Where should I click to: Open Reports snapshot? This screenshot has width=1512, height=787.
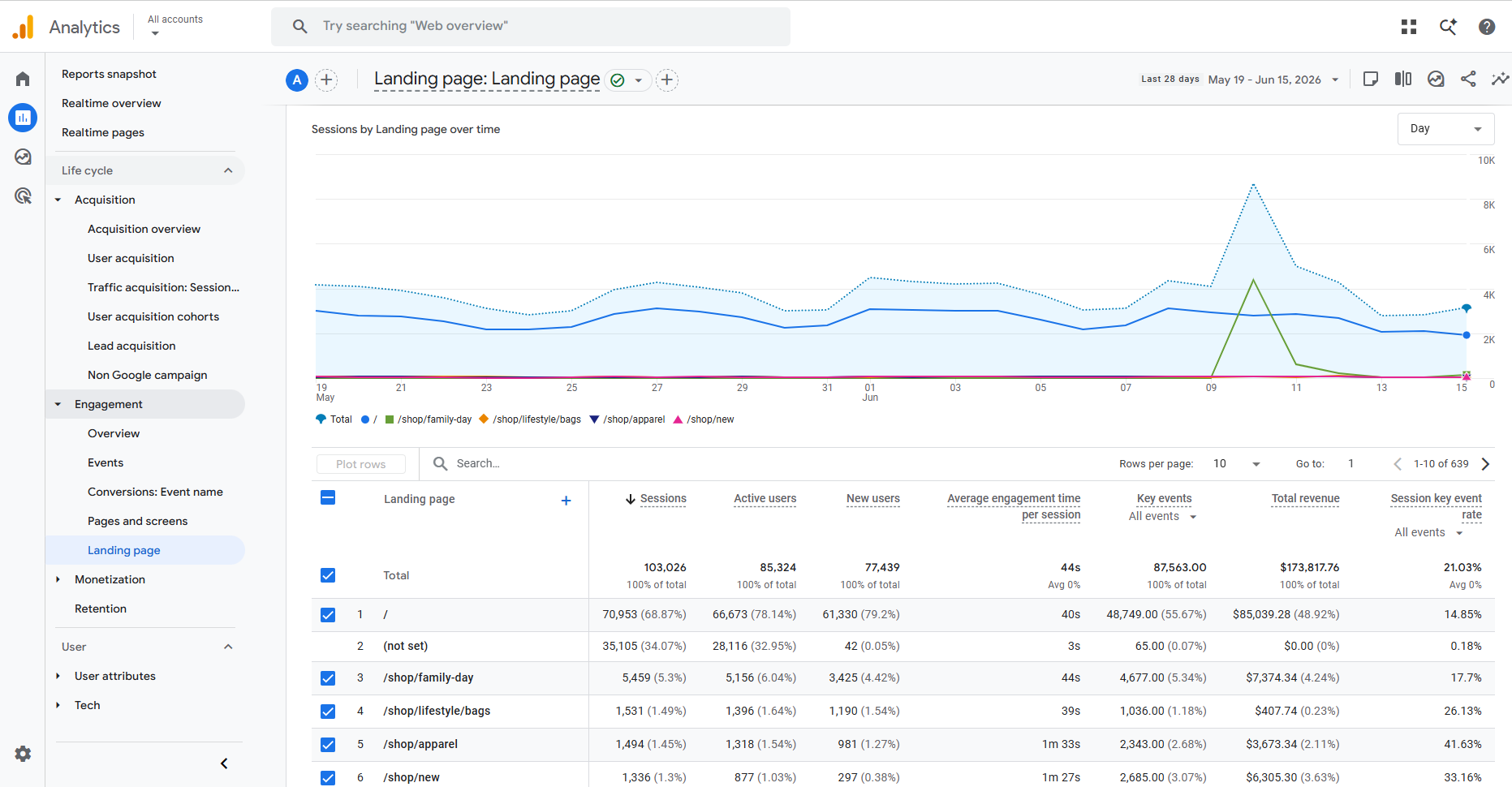pyautogui.click(x=109, y=74)
